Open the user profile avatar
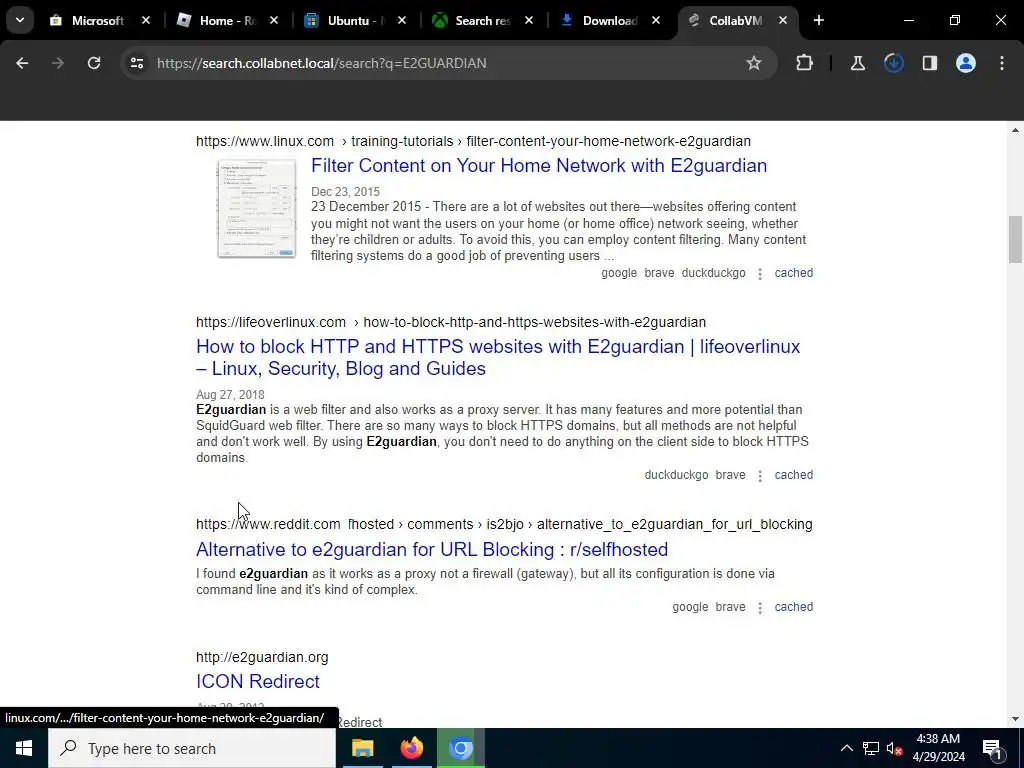The image size is (1024, 768). (965, 63)
